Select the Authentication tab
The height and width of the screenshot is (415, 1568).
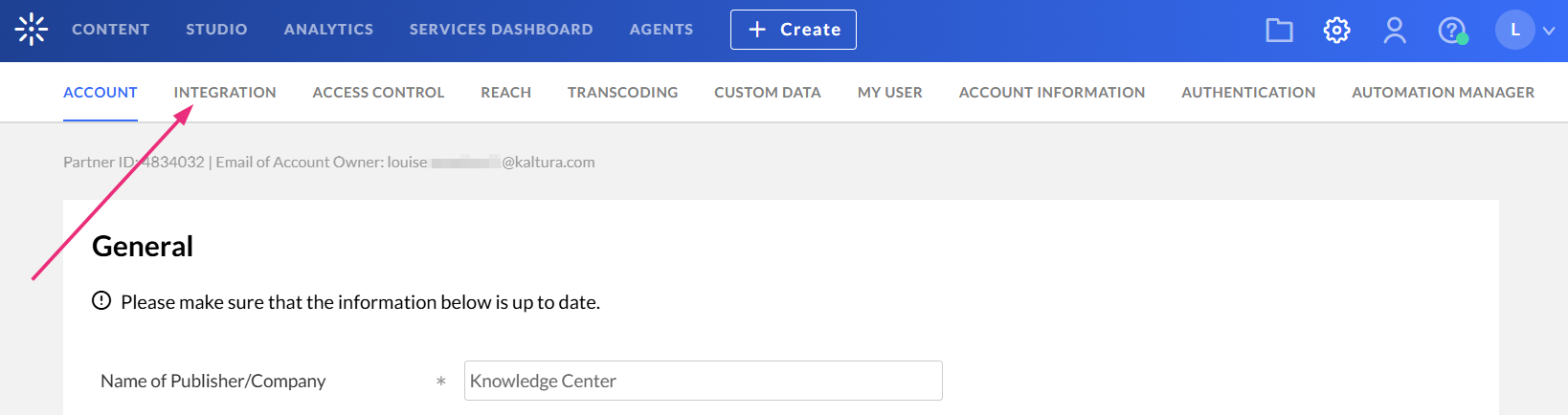click(1247, 93)
